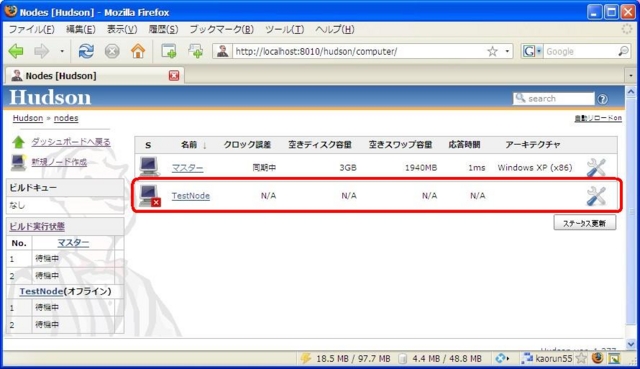Click the Hudson logo header
Viewport: 640px width, 369px height.
click(50, 98)
